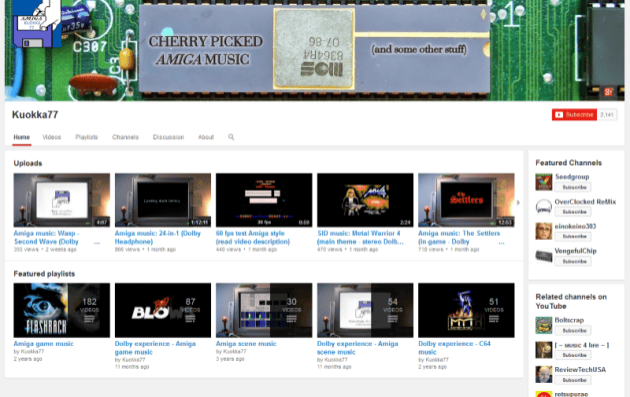Open OverClocked ReMix channel name link
This screenshot has width=630, height=397.
point(585,202)
